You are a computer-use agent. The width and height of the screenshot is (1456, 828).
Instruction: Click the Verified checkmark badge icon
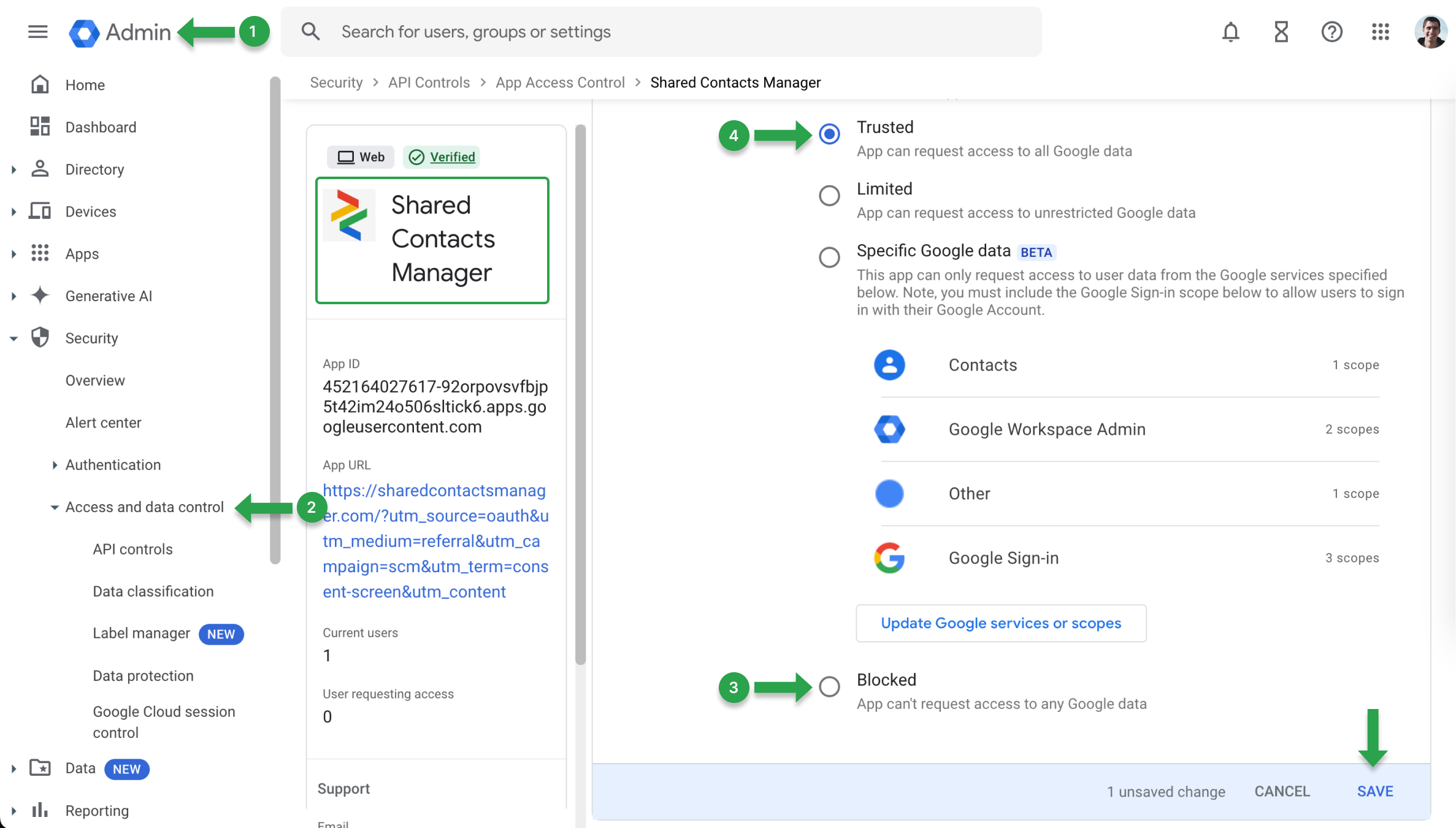click(416, 157)
